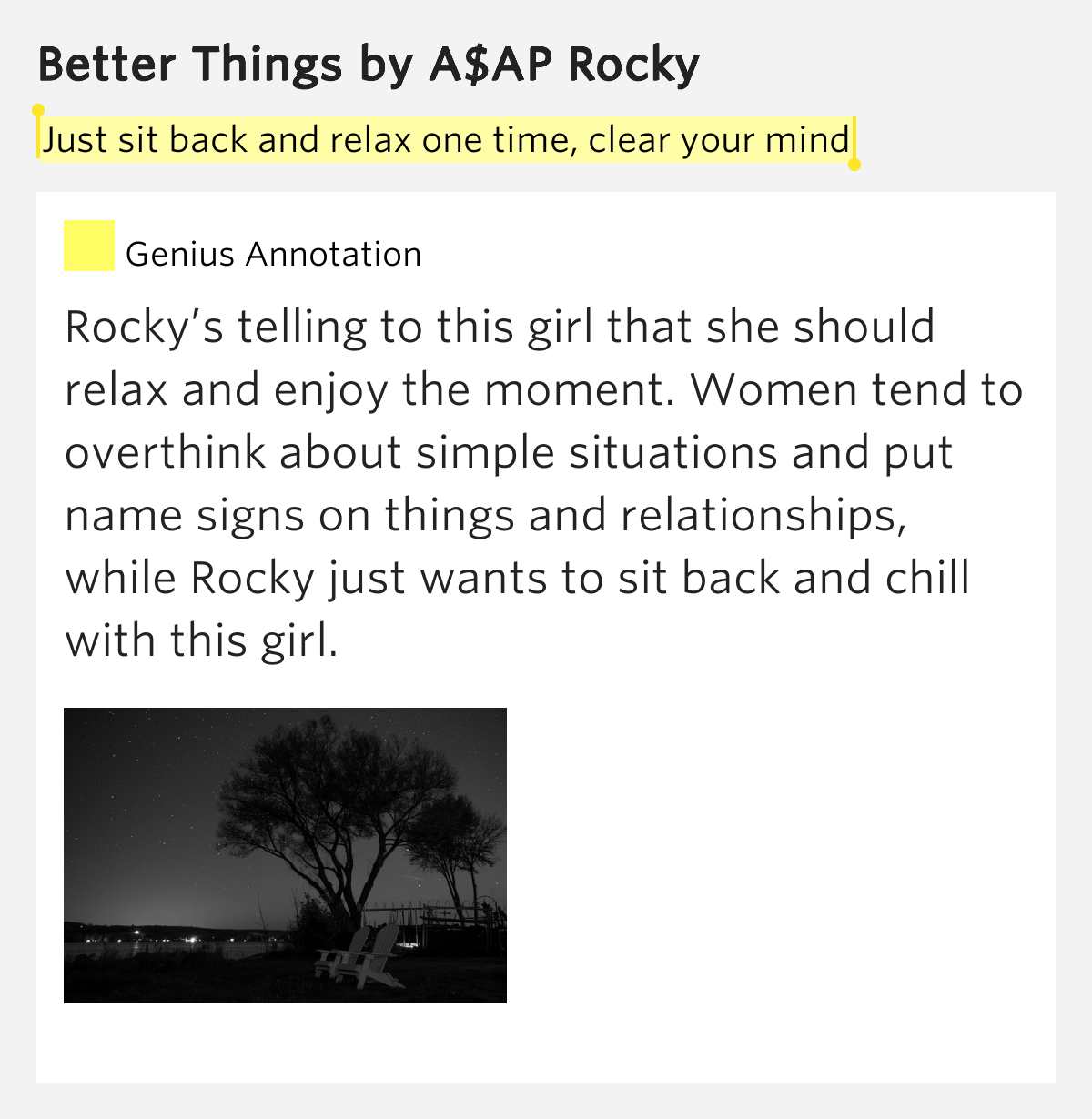Open the night sky tree photo
Screen dimensions: 1092x1119
point(285,855)
